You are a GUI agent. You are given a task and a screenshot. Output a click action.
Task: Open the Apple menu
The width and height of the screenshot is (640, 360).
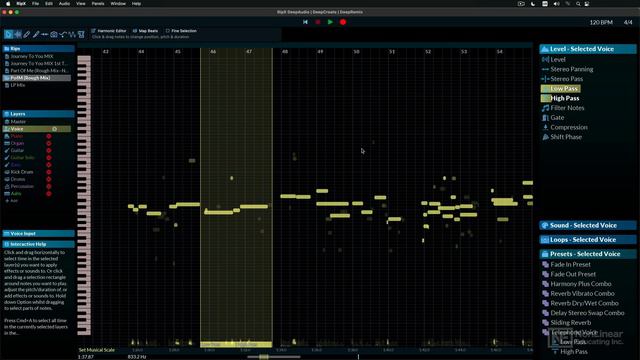pos(8,4)
